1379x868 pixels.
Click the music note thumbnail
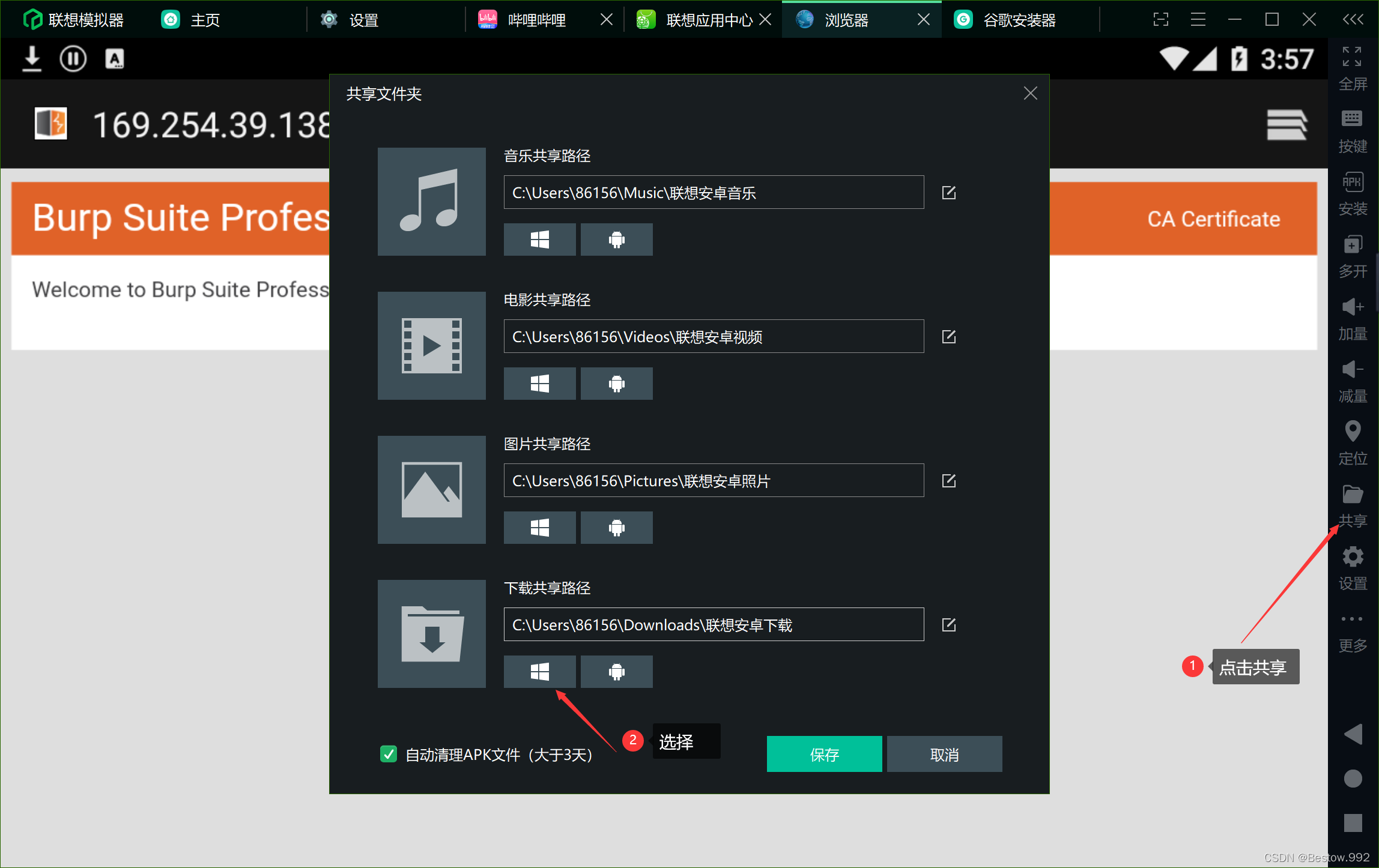click(431, 202)
